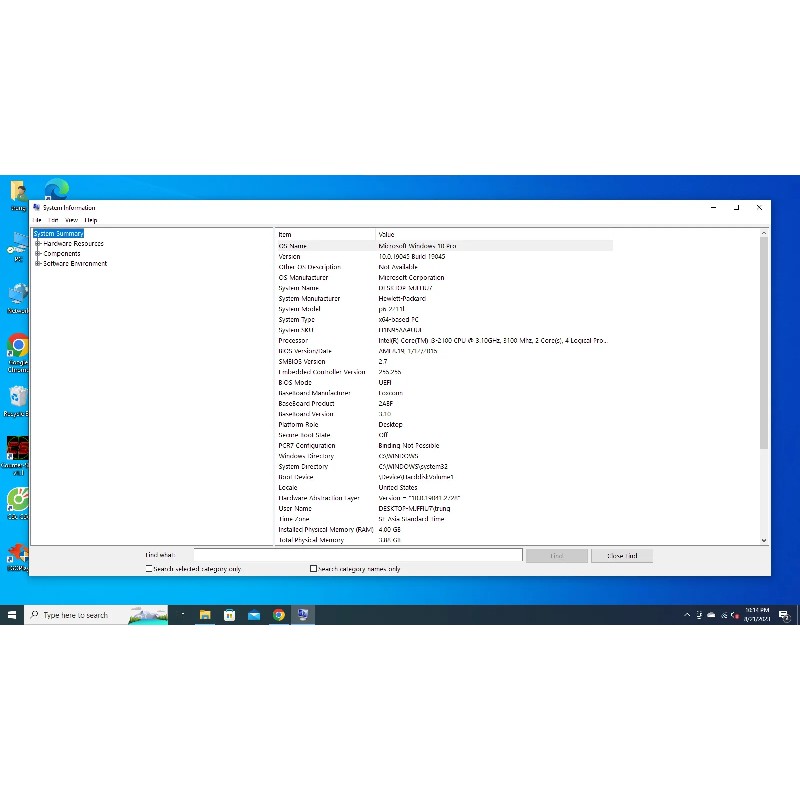Open the Edit menu
The image size is (800, 800).
pos(53,220)
